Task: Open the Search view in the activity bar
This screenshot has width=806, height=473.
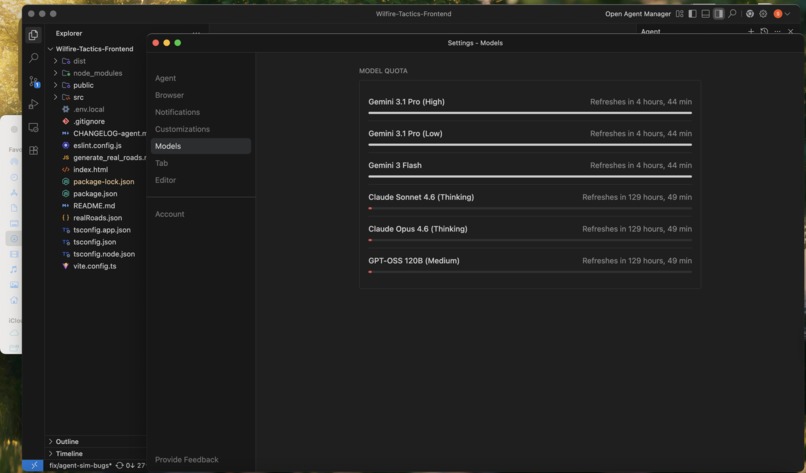Action: [33, 58]
